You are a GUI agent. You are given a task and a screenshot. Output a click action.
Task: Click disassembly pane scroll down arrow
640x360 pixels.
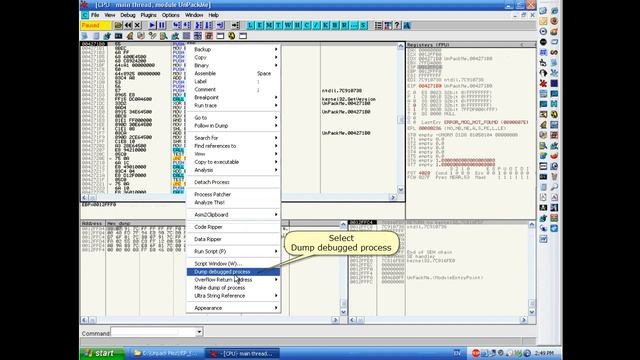pos(400,190)
